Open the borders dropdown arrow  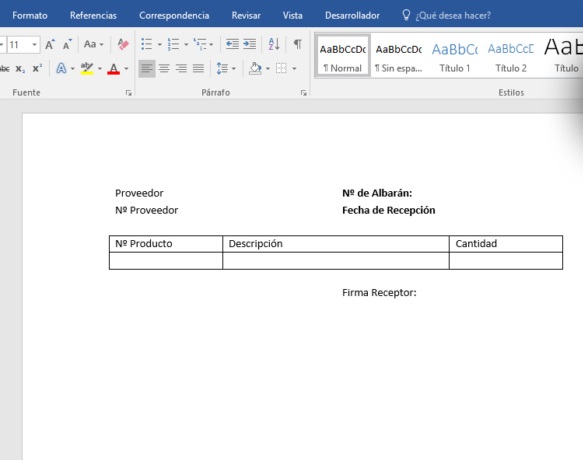point(294,69)
